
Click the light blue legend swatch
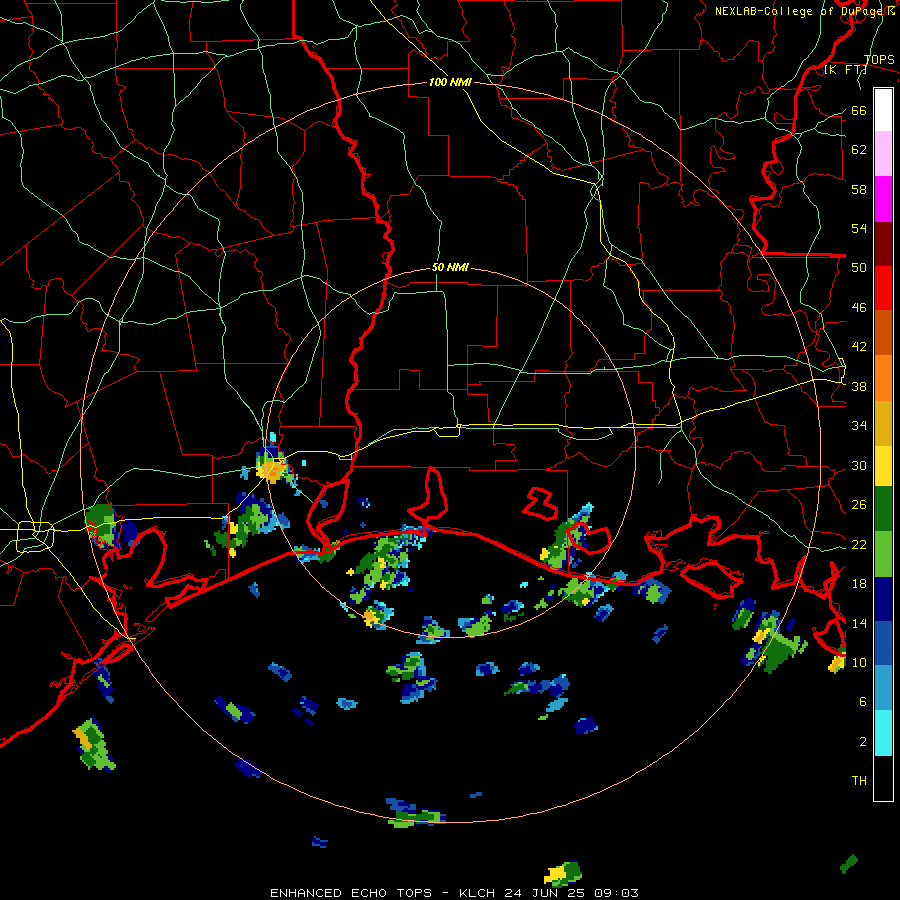click(883, 688)
